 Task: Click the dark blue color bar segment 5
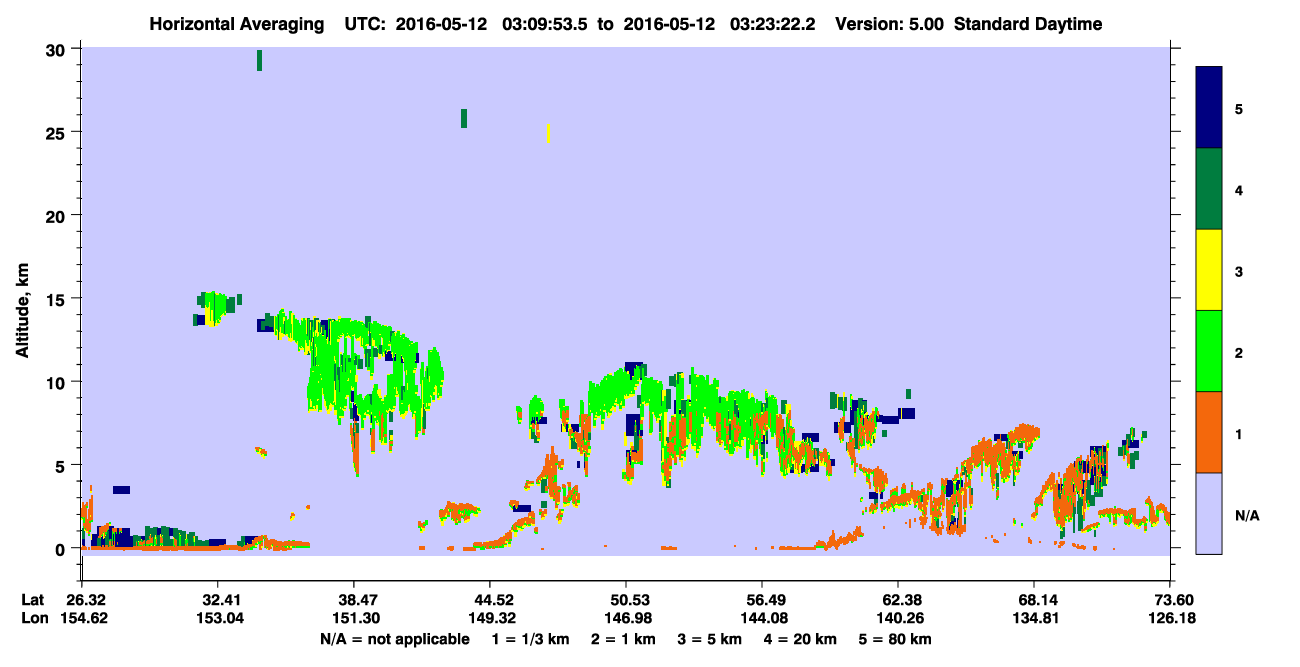(1209, 107)
